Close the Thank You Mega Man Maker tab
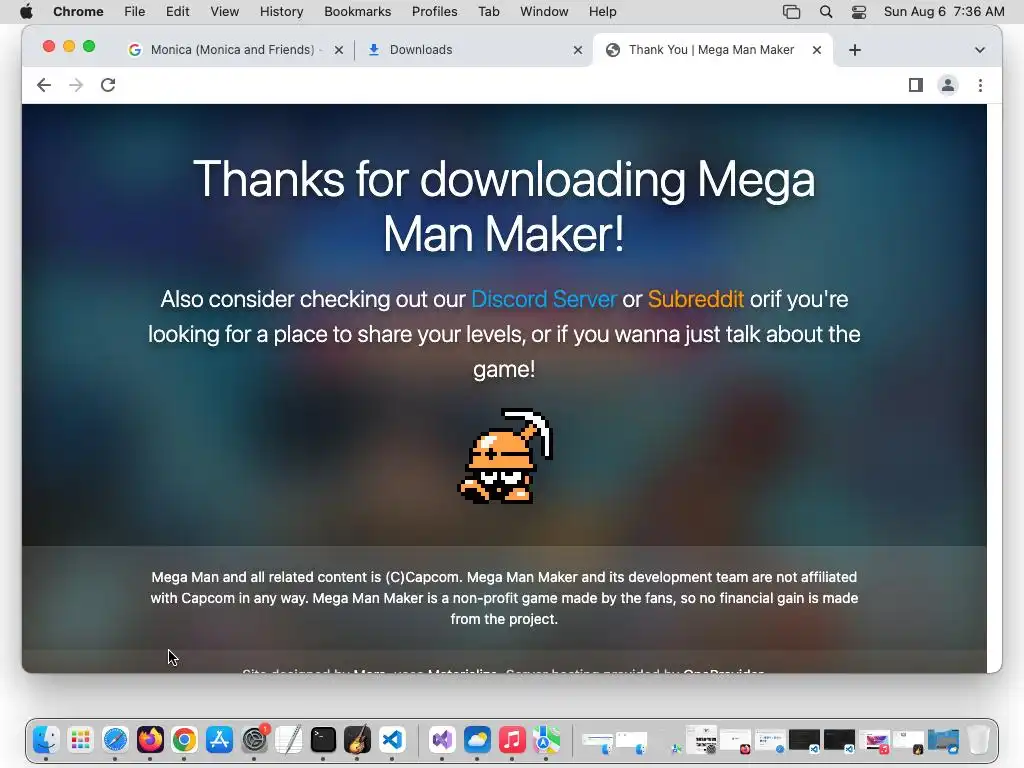The image size is (1024, 768). point(816,50)
